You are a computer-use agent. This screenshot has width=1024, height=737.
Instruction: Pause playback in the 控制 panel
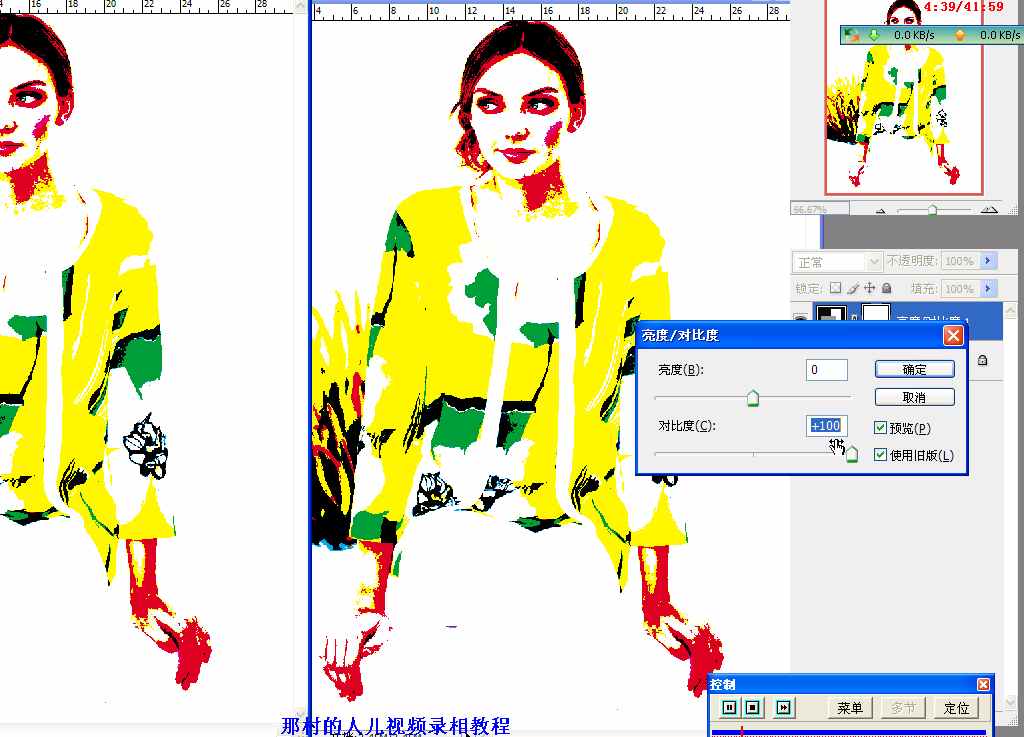pos(730,707)
